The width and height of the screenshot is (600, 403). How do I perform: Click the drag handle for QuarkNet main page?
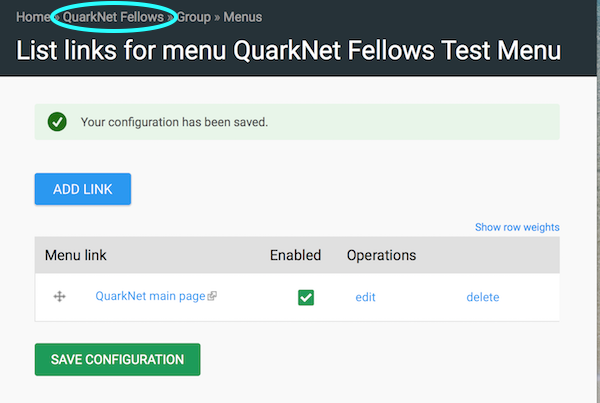pyautogui.click(x=59, y=297)
